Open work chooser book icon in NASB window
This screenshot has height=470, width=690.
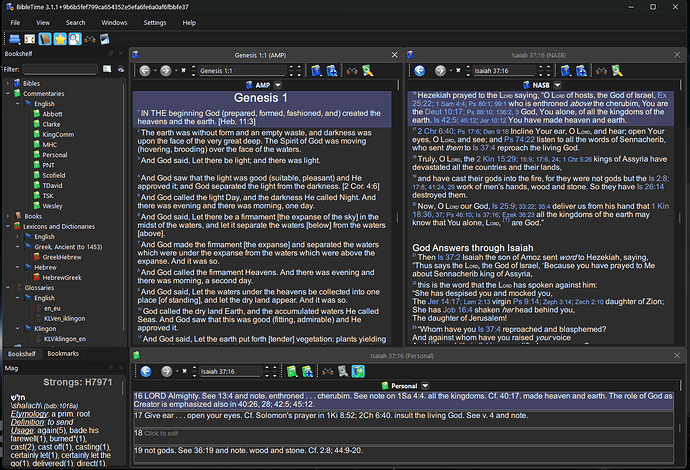pyautogui.click(x=565, y=70)
